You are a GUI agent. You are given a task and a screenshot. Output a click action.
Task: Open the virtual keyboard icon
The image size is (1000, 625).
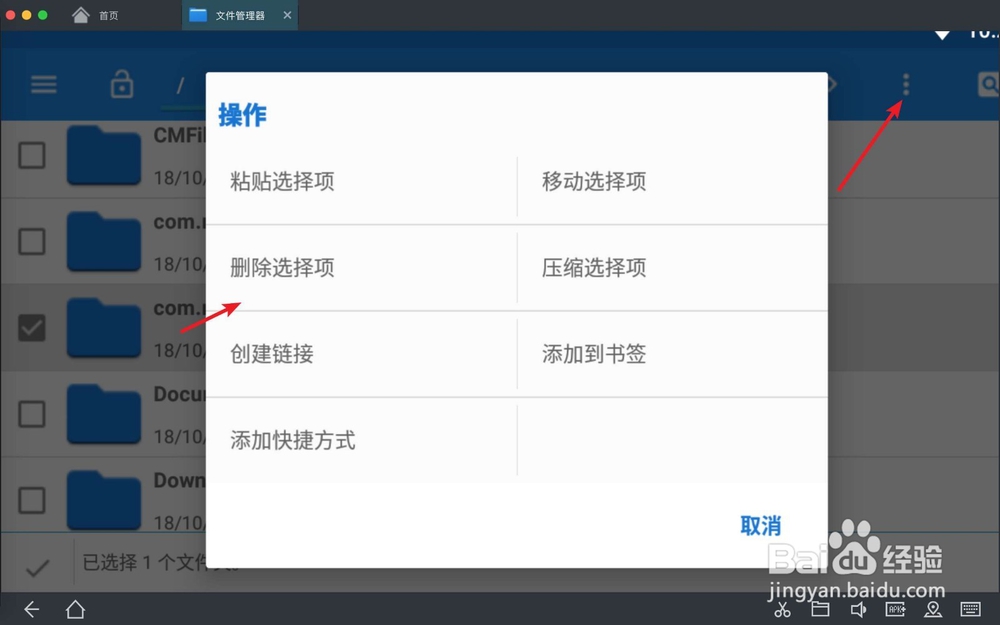click(969, 608)
